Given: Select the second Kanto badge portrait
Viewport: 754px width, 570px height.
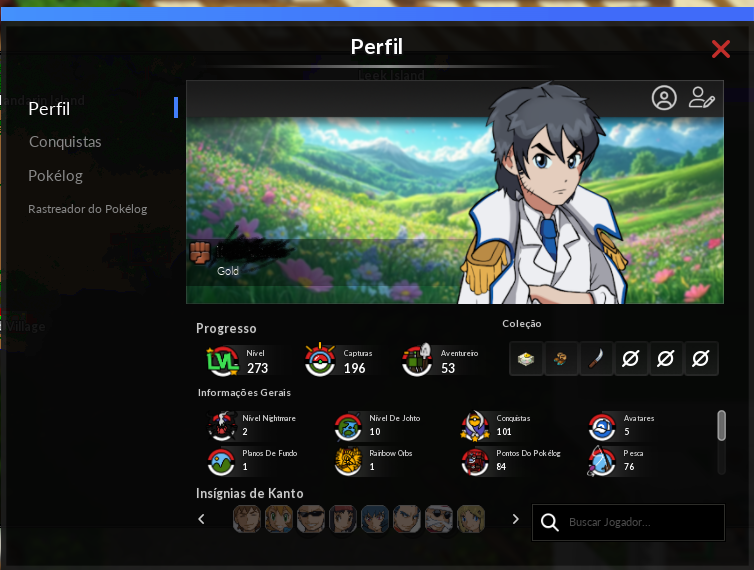Looking at the screenshot, I should 279,519.
